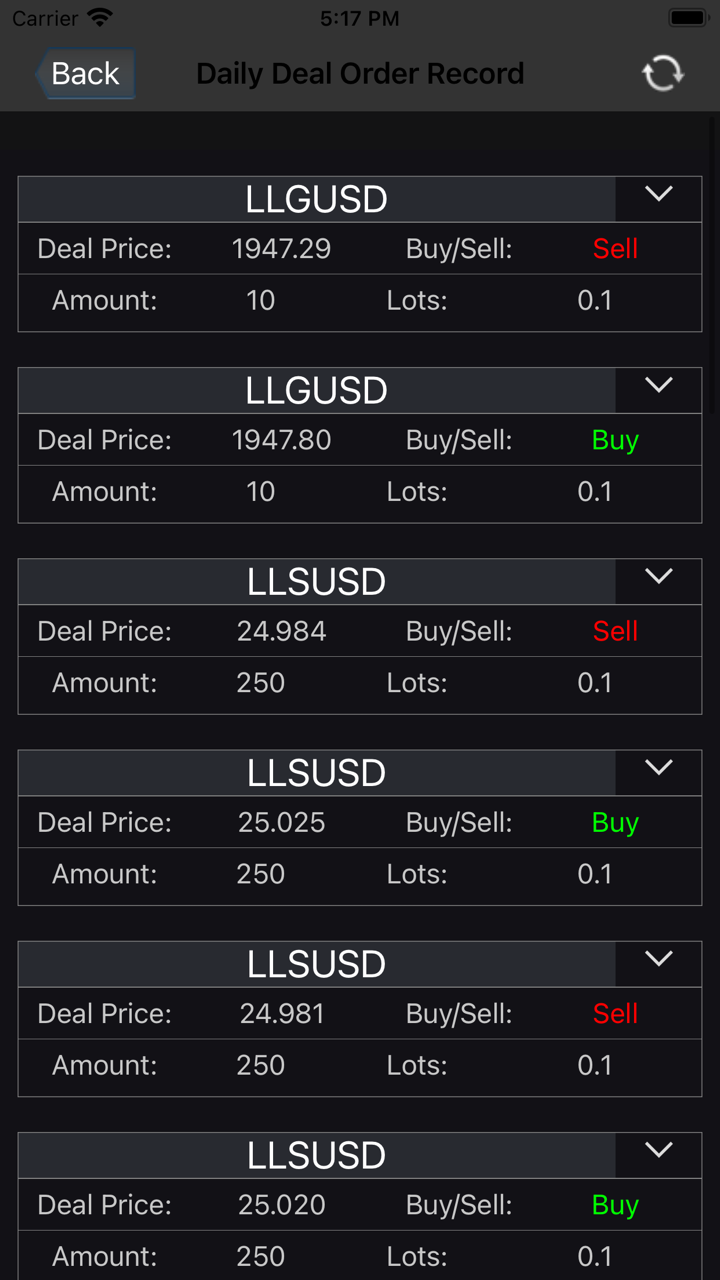Click the deal price value 24.981
Viewport: 720px width, 1280px height.
[282, 1014]
